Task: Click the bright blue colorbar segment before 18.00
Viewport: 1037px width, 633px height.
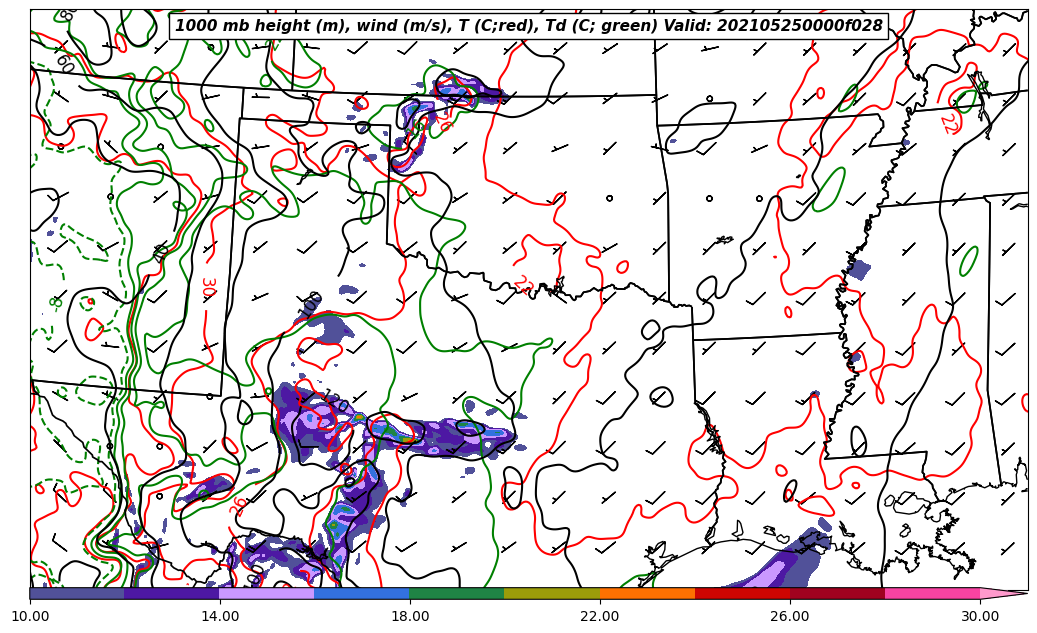Action: (362, 594)
